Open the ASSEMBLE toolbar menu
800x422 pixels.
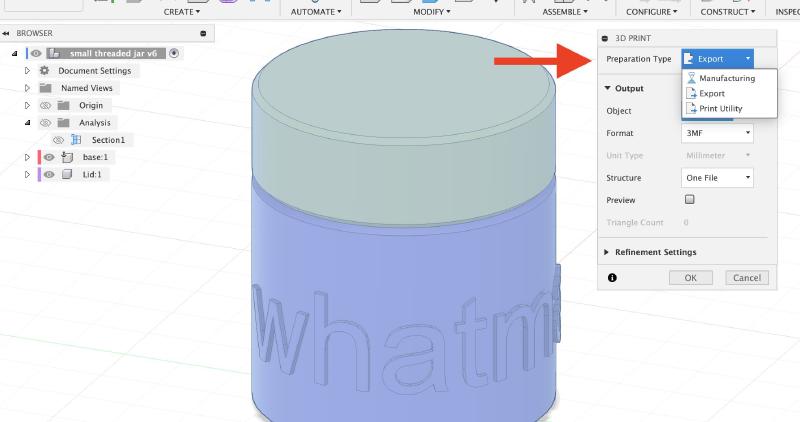[x=565, y=12]
